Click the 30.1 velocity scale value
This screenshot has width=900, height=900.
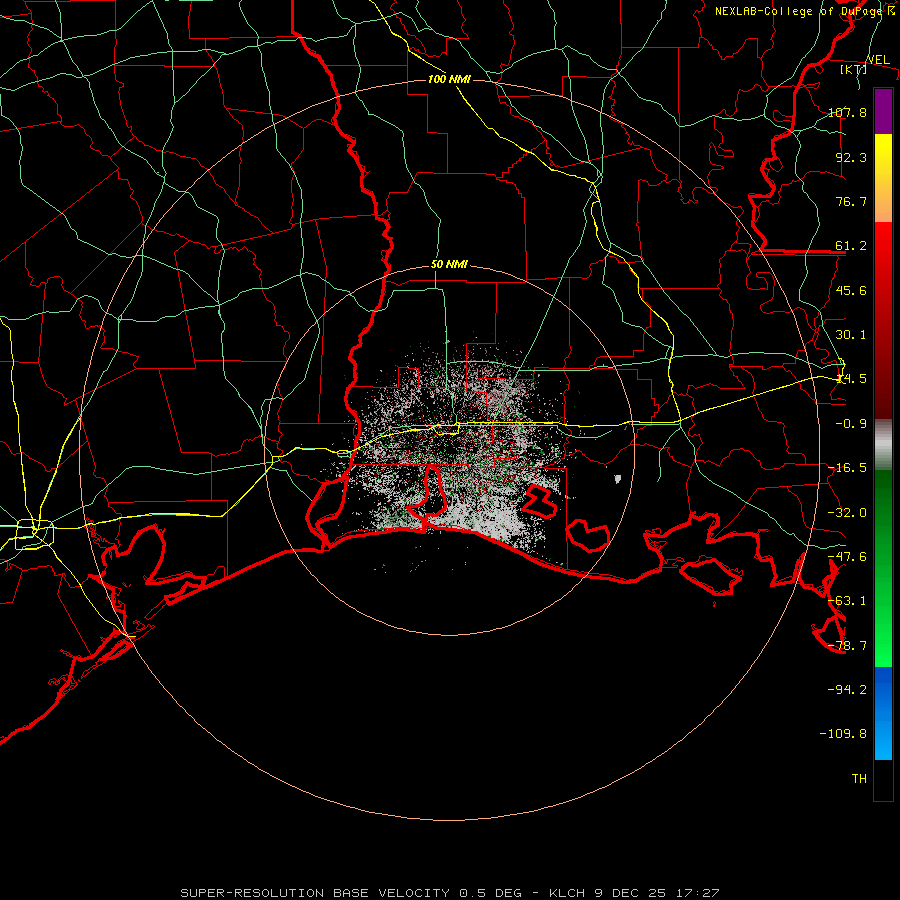[851, 335]
